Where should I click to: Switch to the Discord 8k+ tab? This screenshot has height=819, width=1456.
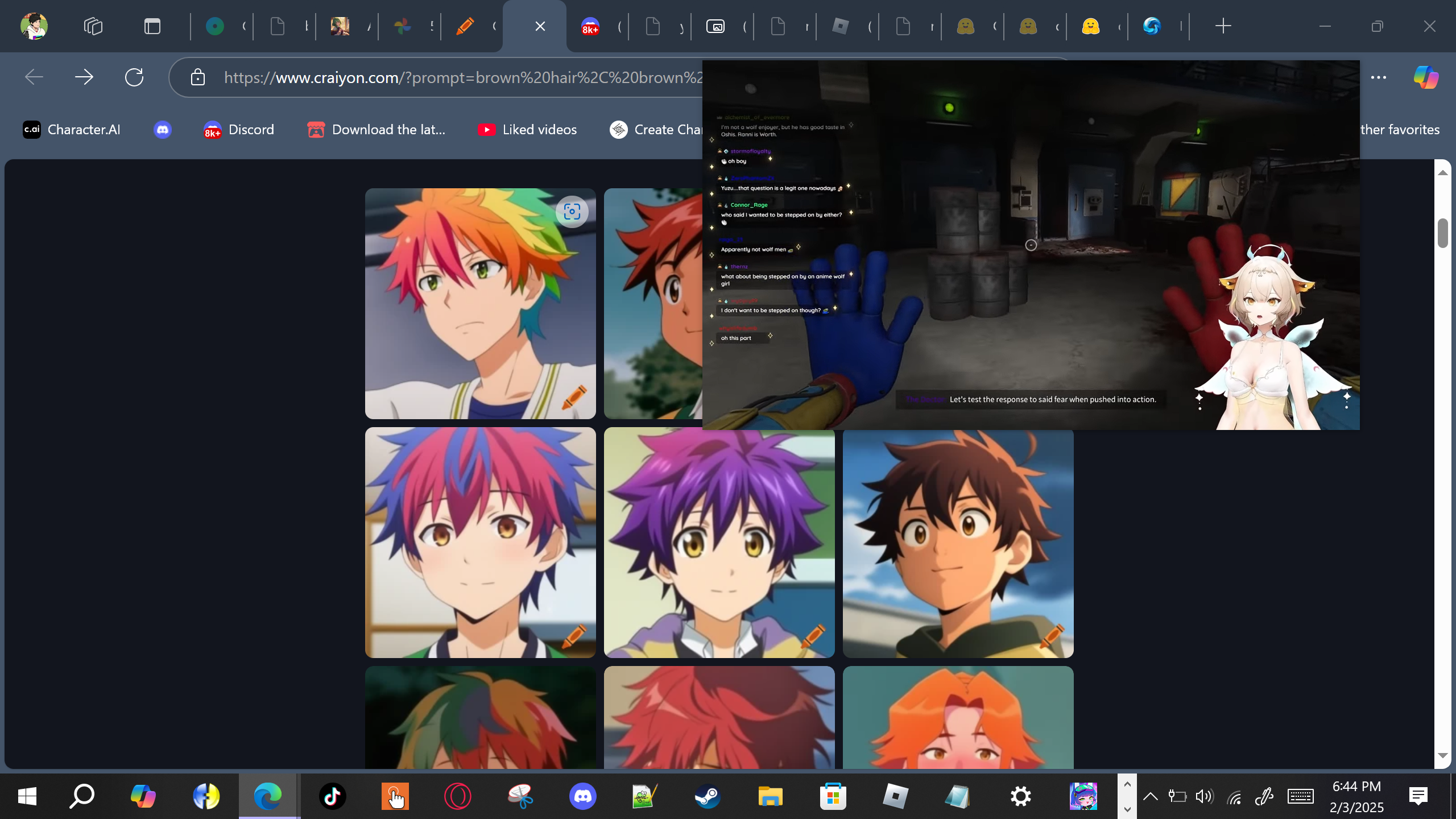[x=590, y=26]
